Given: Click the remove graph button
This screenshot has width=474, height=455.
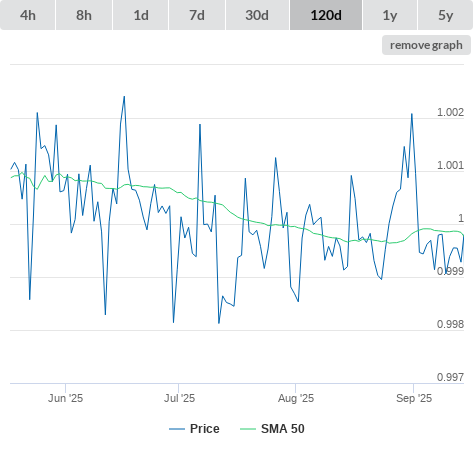Looking at the screenshot, I should [426, 45].
